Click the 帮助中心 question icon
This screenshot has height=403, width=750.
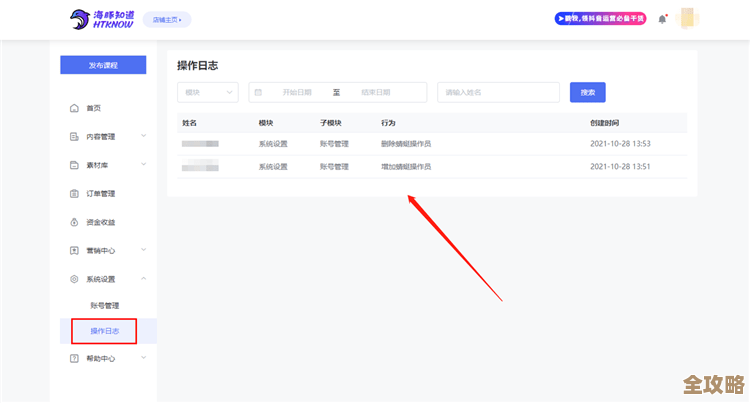(74, 359)
